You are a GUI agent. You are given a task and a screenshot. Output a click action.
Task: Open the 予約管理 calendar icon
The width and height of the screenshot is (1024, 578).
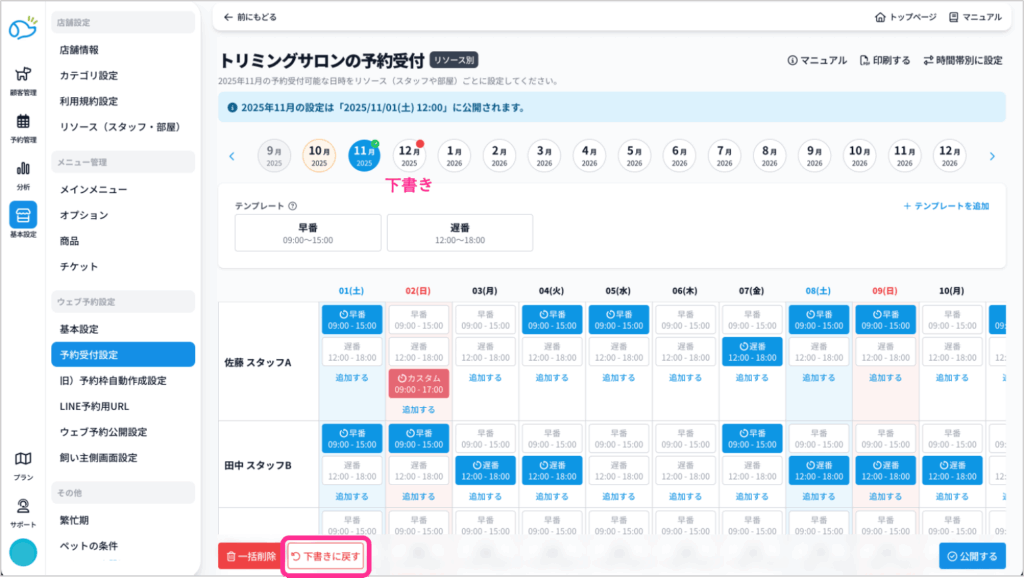point(22,123)
